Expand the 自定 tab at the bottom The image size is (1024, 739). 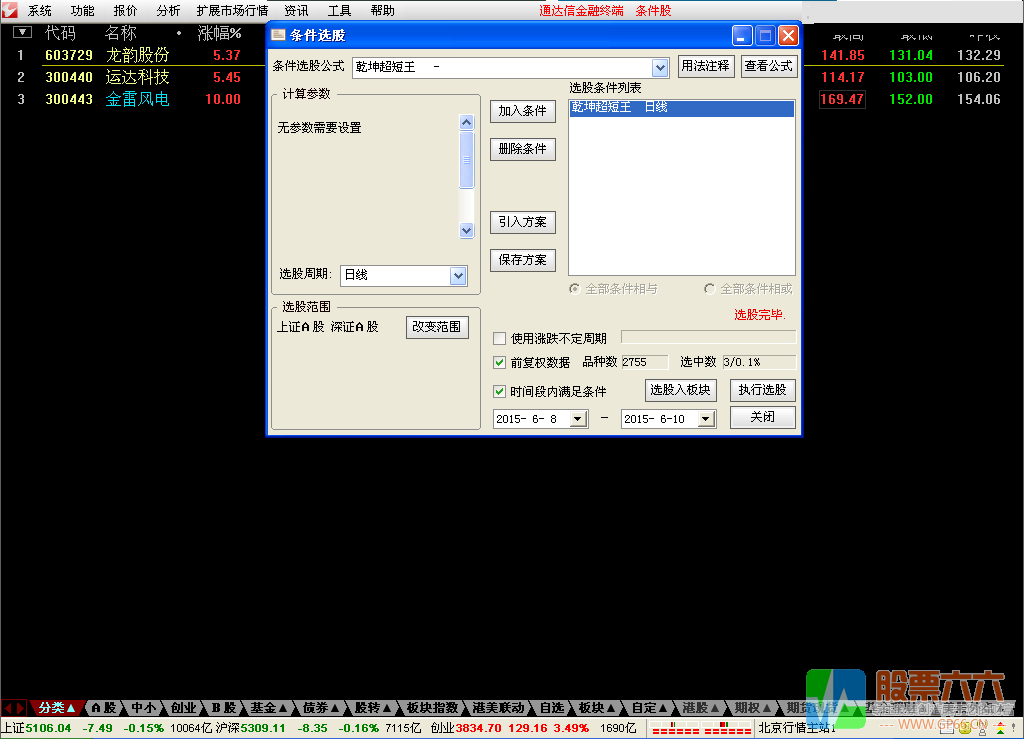pos(650,708)
